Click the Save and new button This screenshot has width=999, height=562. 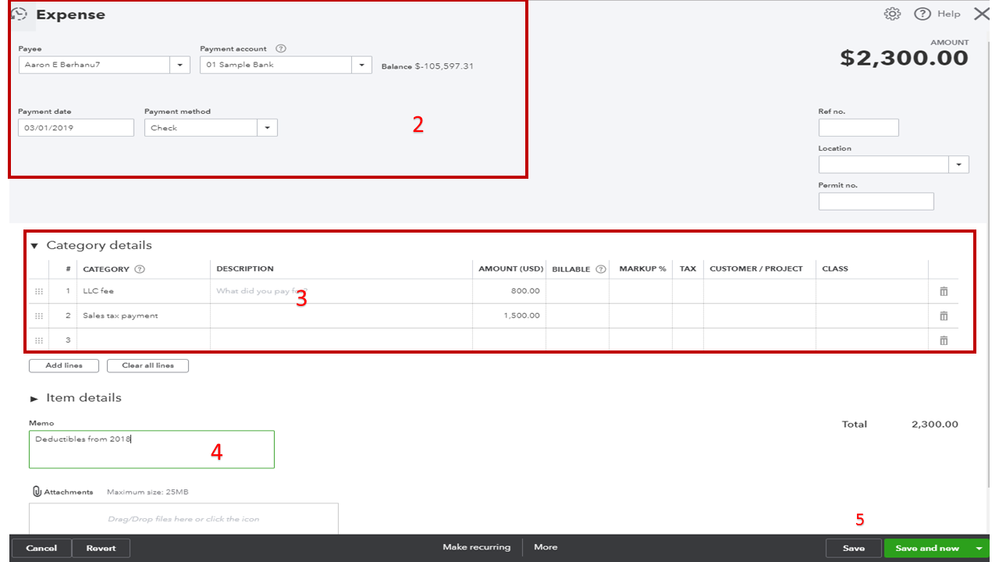coord(927,548)
